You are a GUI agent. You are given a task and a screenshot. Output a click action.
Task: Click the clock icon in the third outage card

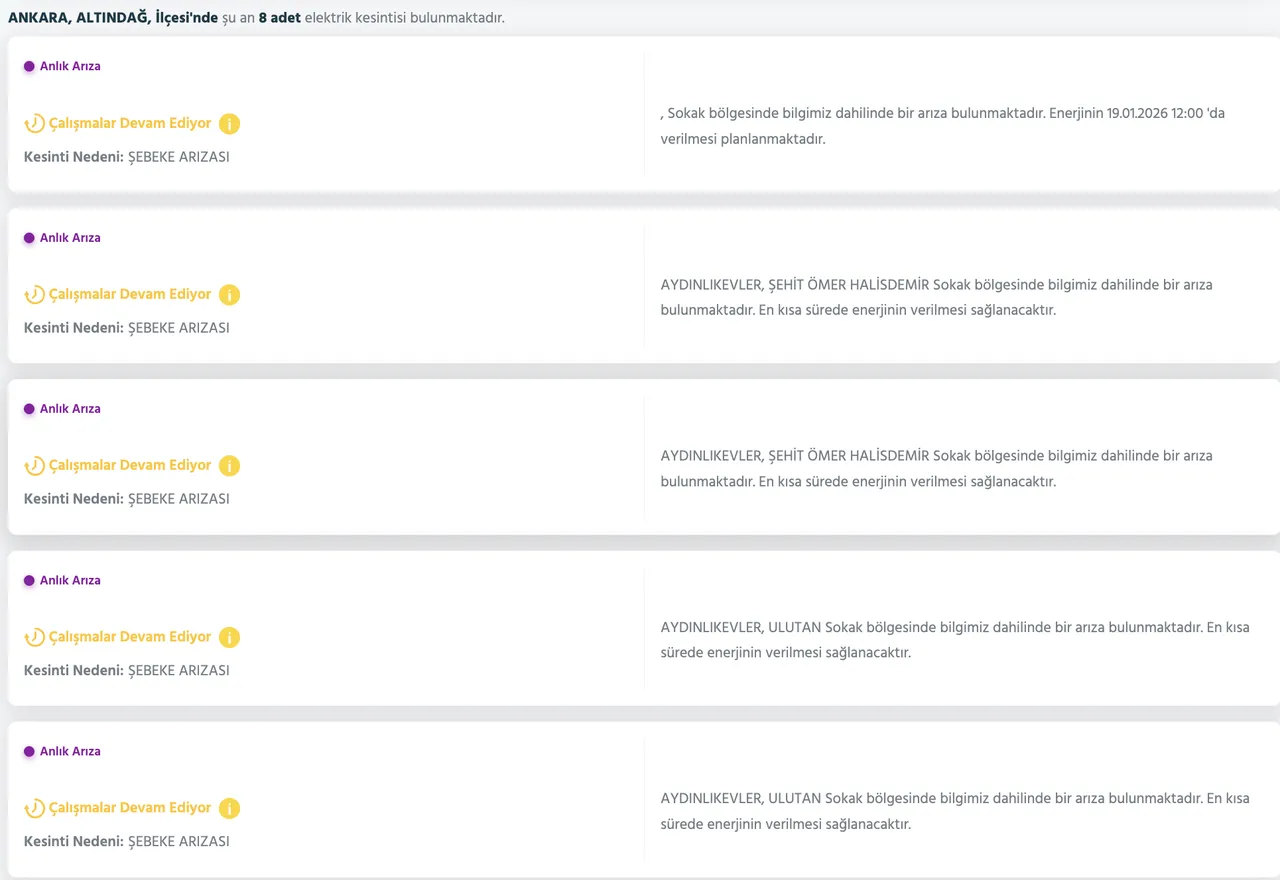[x=34, y=466]
